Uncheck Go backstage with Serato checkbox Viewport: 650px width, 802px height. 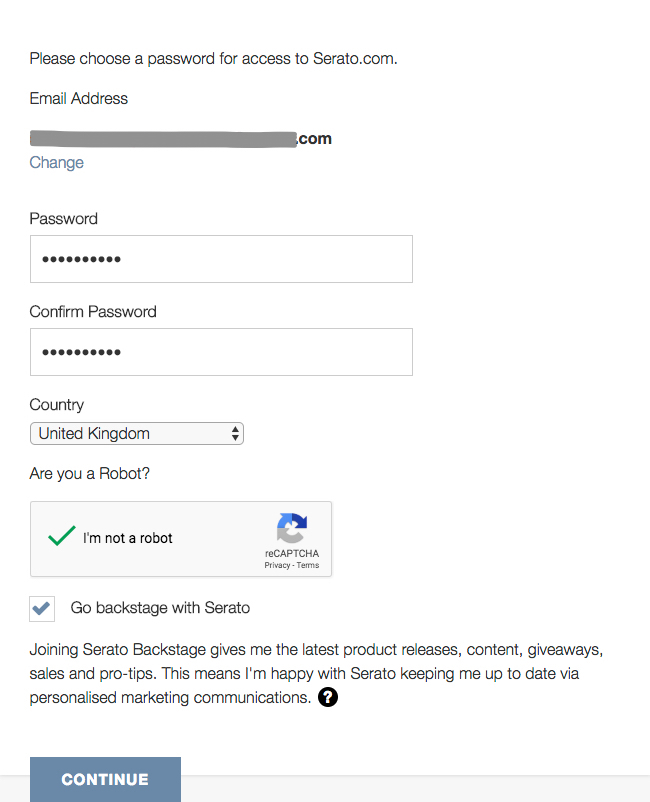(x=42, y=608)
